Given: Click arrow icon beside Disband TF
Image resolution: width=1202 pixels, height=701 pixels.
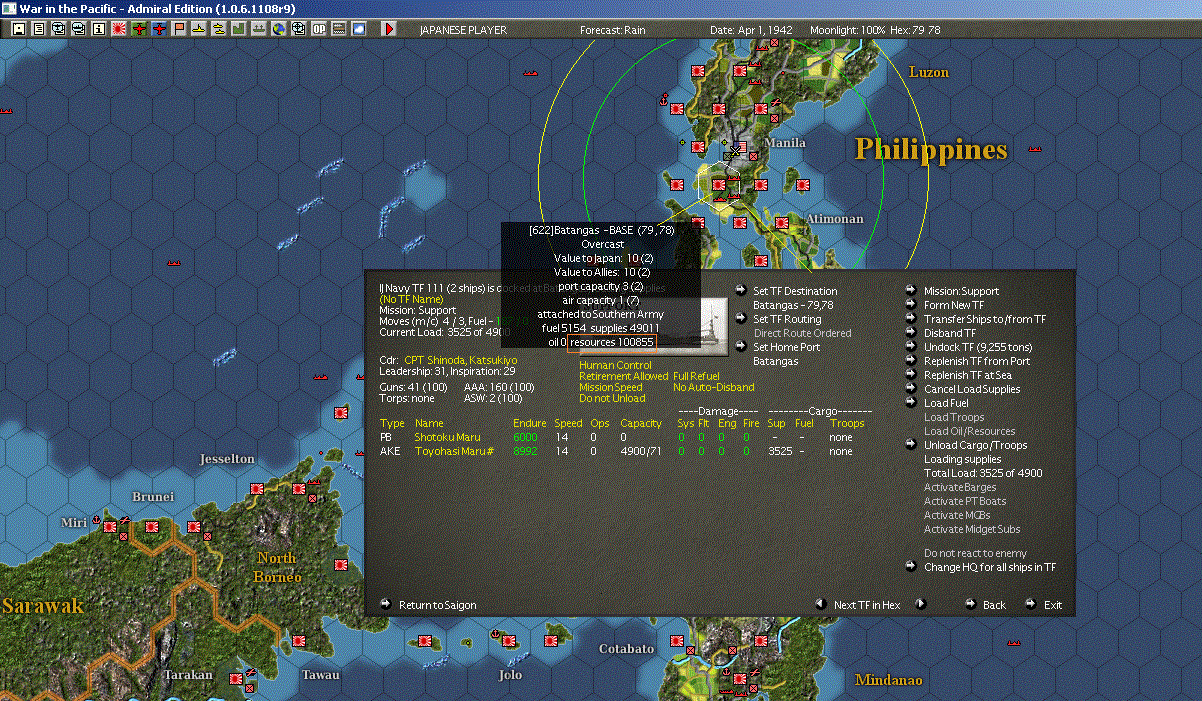Looking at the screenshot, I should tap(911, 333).
